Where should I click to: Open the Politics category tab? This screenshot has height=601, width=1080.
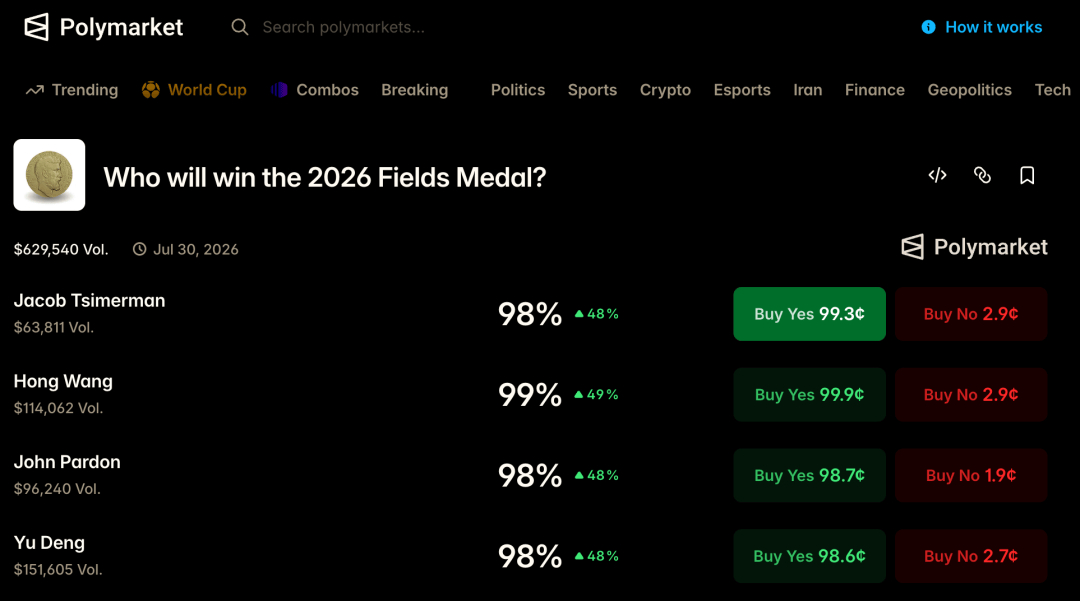coord(518,90)
